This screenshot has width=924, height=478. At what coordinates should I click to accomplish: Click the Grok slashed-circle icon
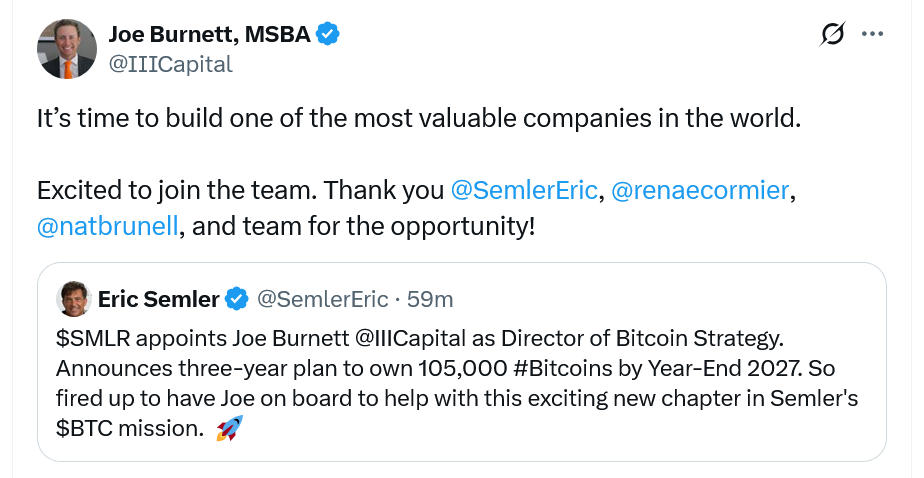832,35
